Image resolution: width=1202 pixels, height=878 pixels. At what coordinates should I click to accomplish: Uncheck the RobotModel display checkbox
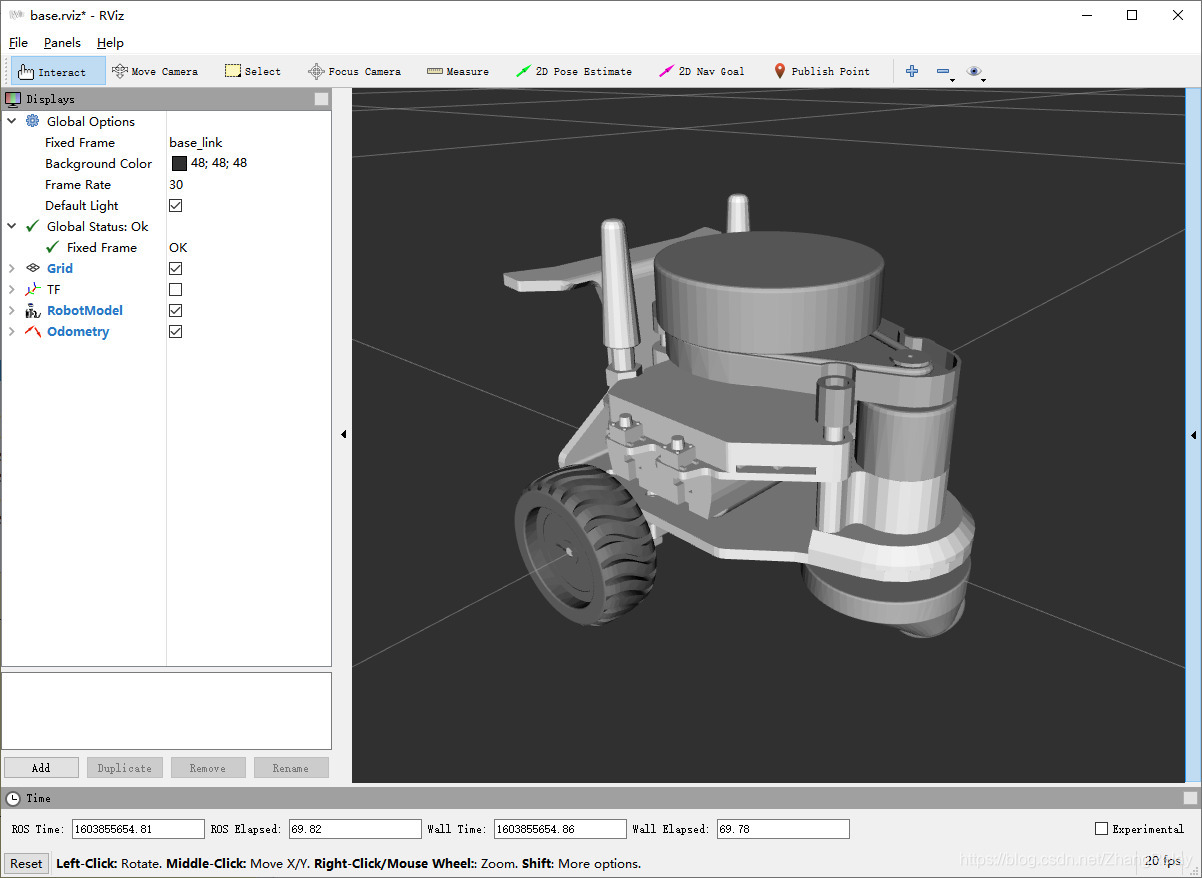click(176, 310)
